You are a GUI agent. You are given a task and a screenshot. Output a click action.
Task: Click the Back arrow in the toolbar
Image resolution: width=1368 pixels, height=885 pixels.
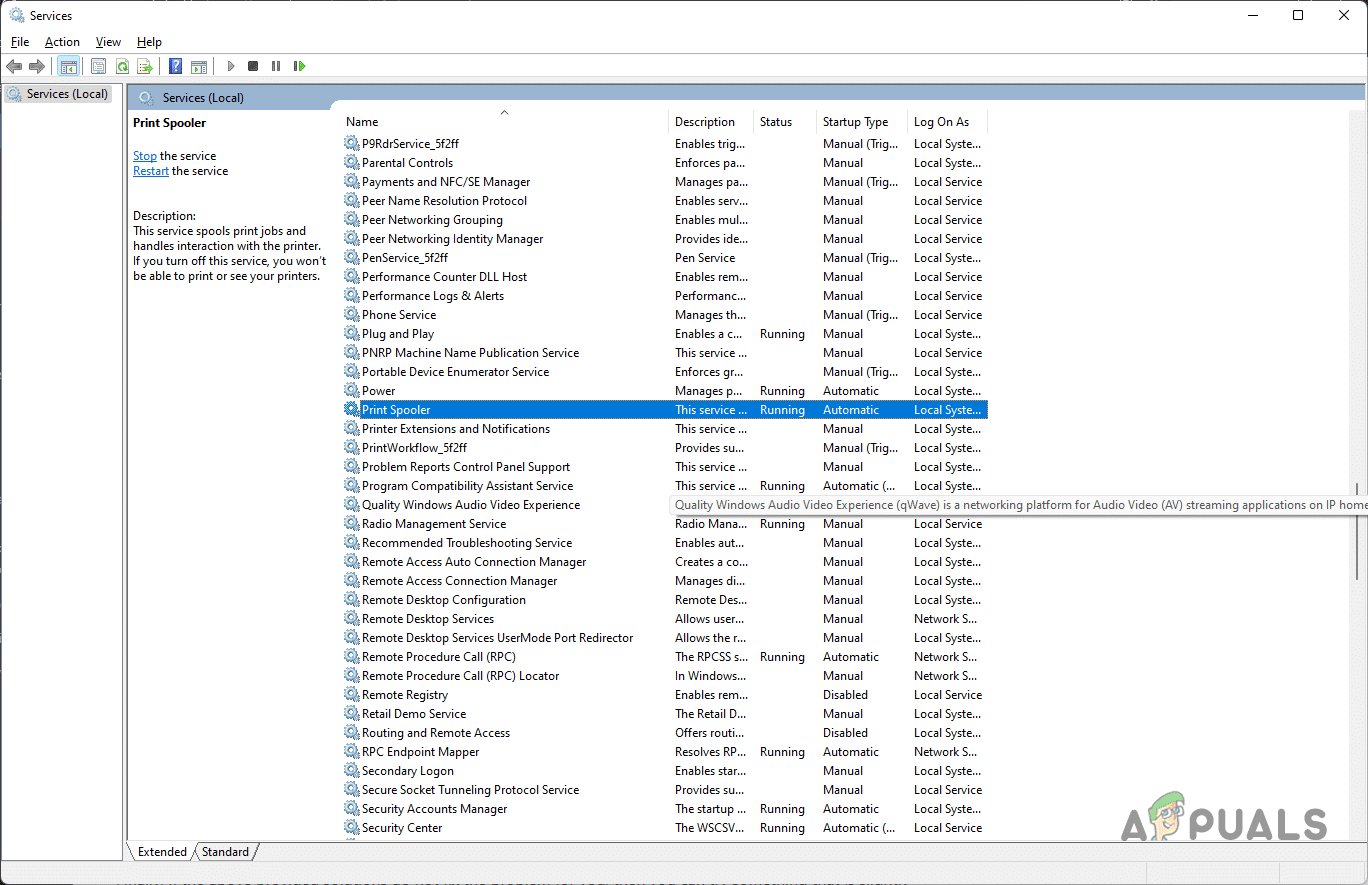14,66
